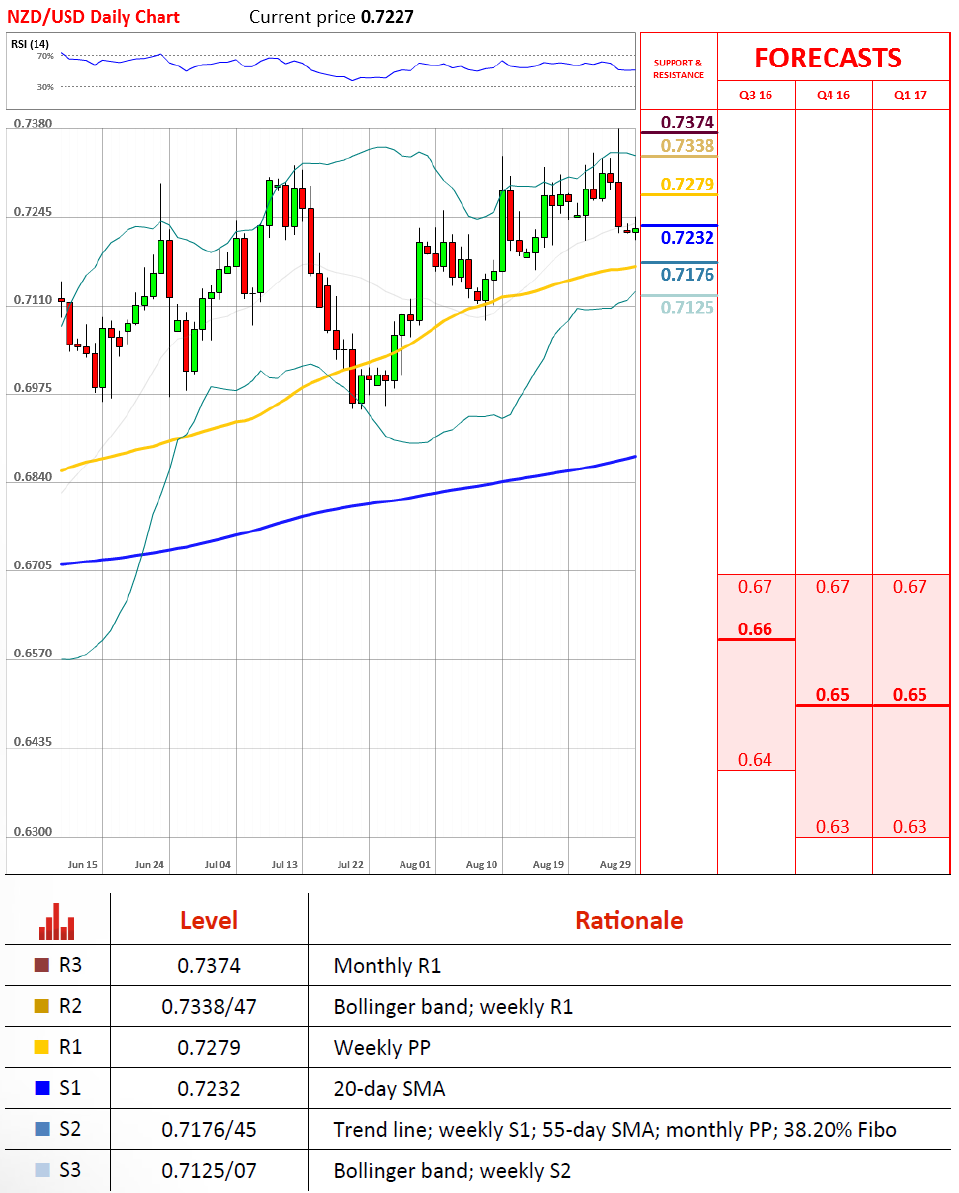Click the FORECASTS heading
959x1193 pixels.
(x=827, y=58)
